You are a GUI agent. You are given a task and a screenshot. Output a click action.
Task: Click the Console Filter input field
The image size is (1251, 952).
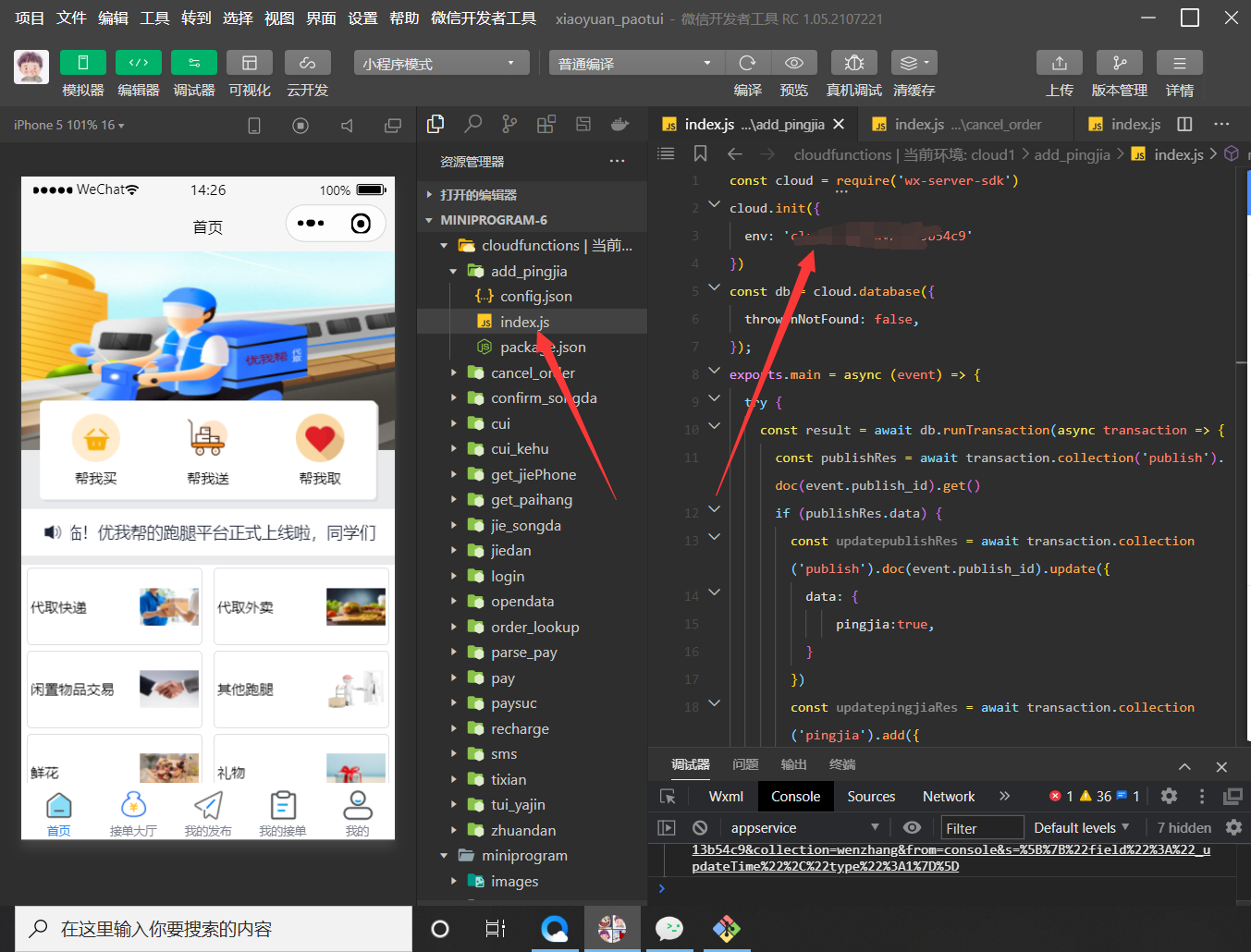982,827
